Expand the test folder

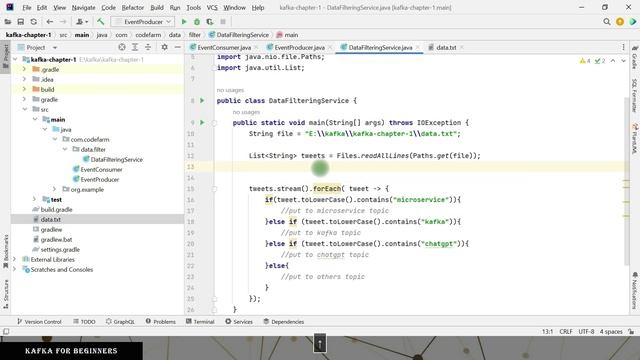[35, 199]
